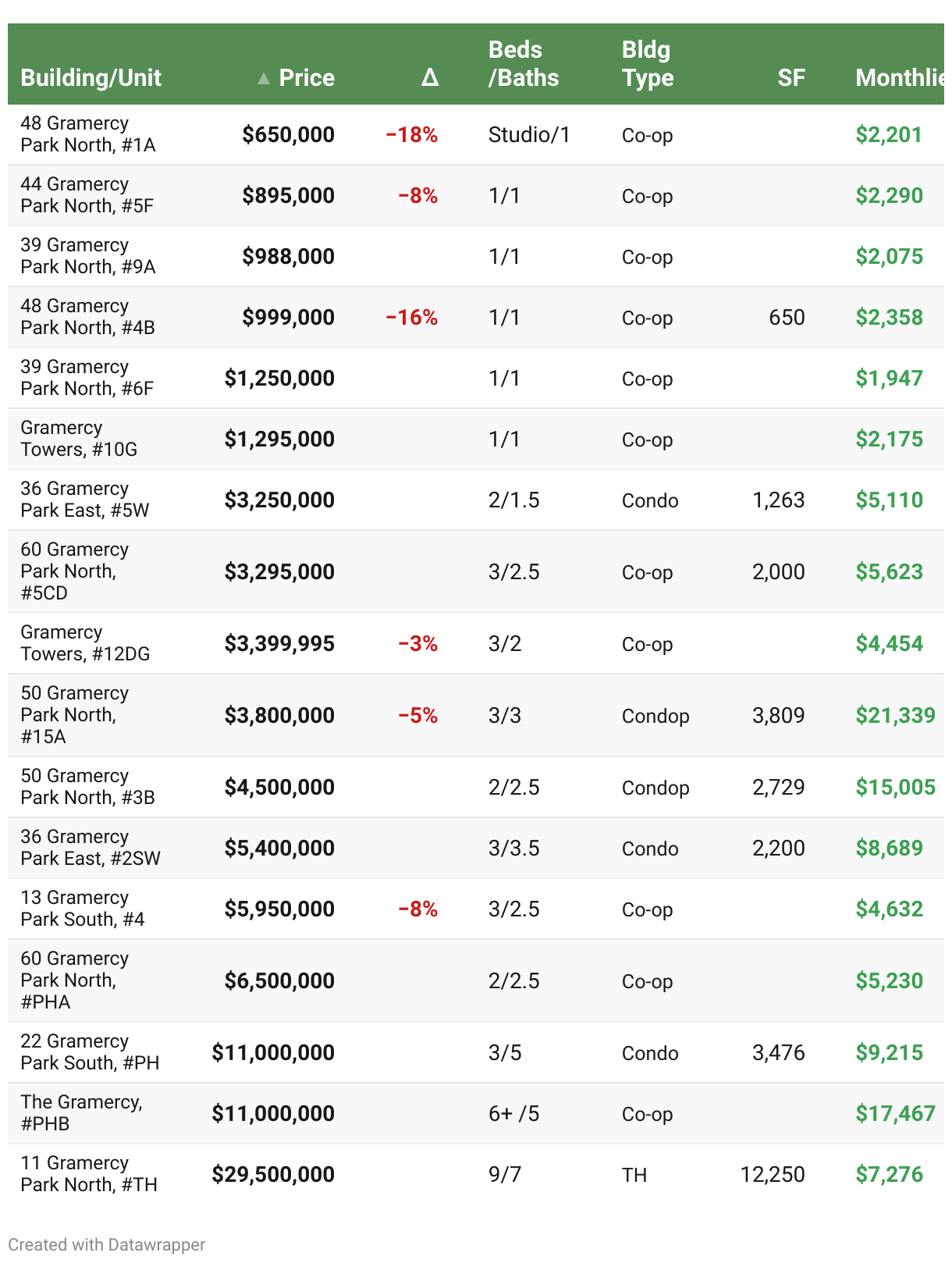Sort table by Building/Unit column header
The height and width of the screenshot is (1263, 952).
pos(91,78)
